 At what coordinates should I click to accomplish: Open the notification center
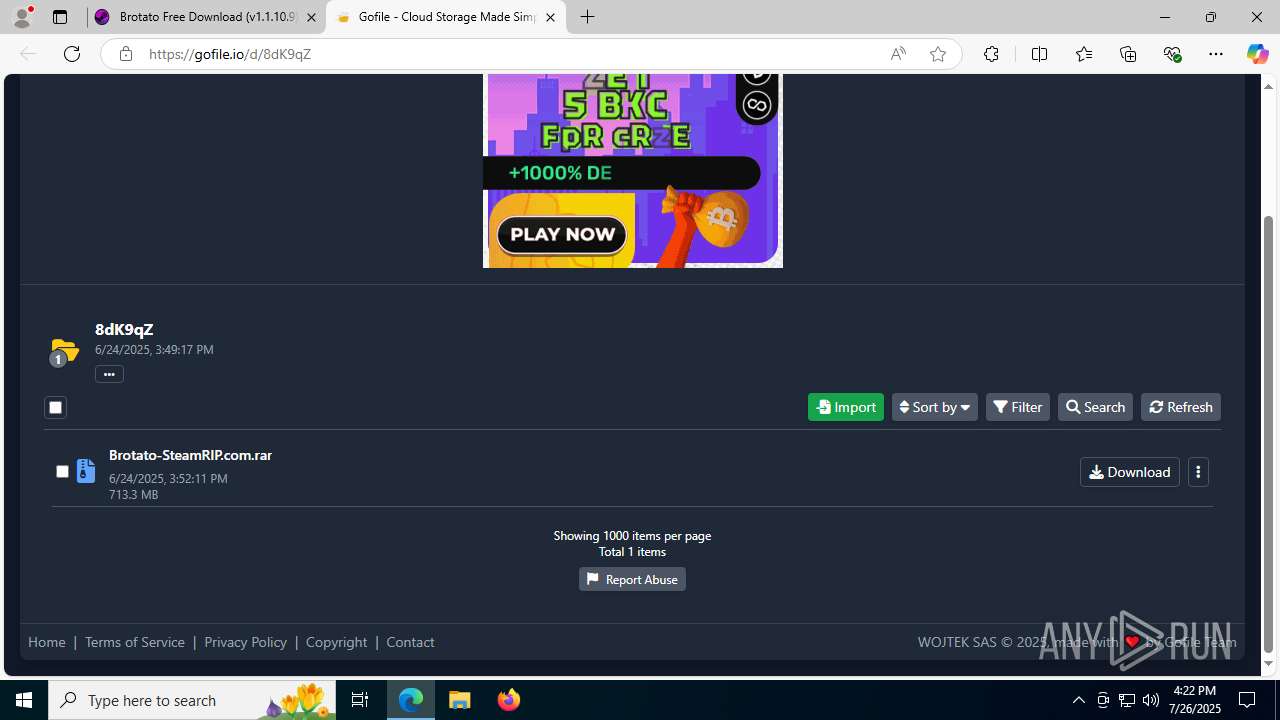[1248, 700]
